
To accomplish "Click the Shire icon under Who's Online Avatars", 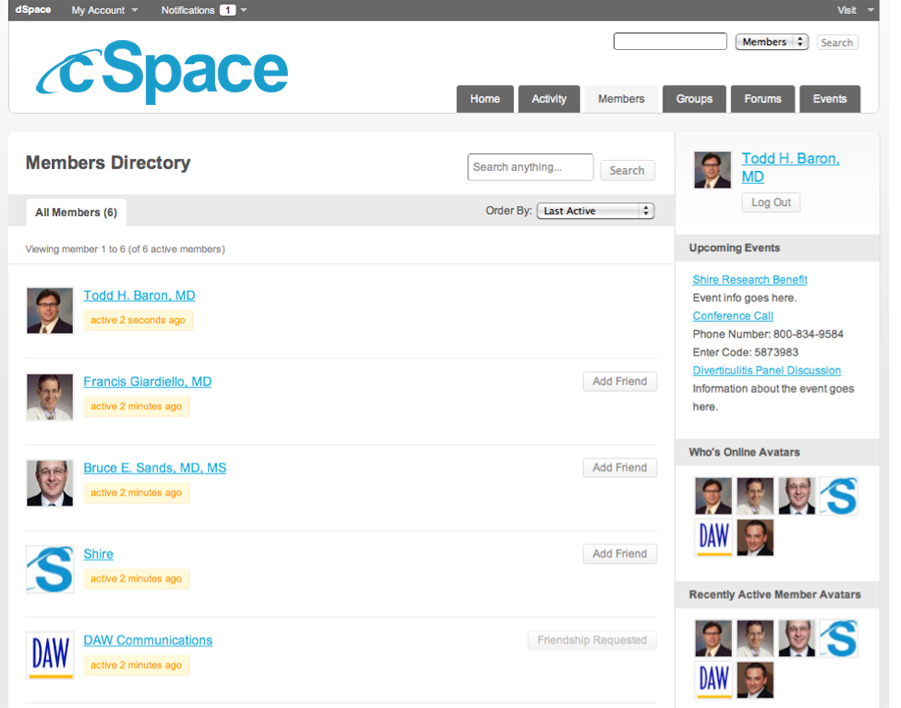I will click(x=839, y=496).
